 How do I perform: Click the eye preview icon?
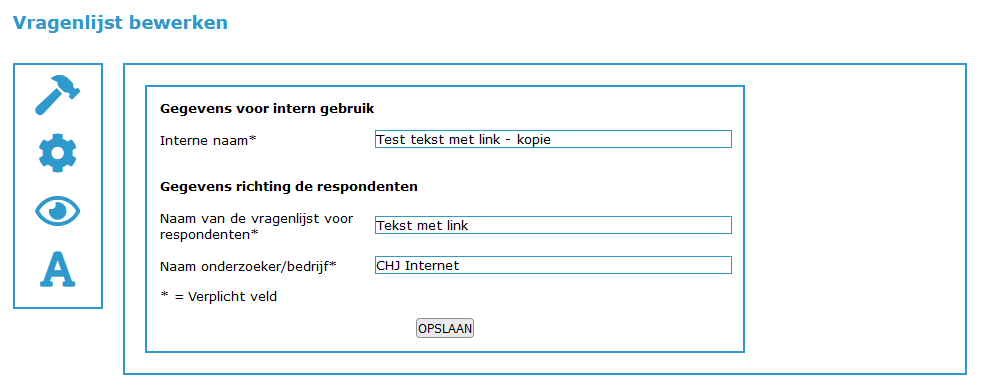pyautogui.click(x=57, y=211)
